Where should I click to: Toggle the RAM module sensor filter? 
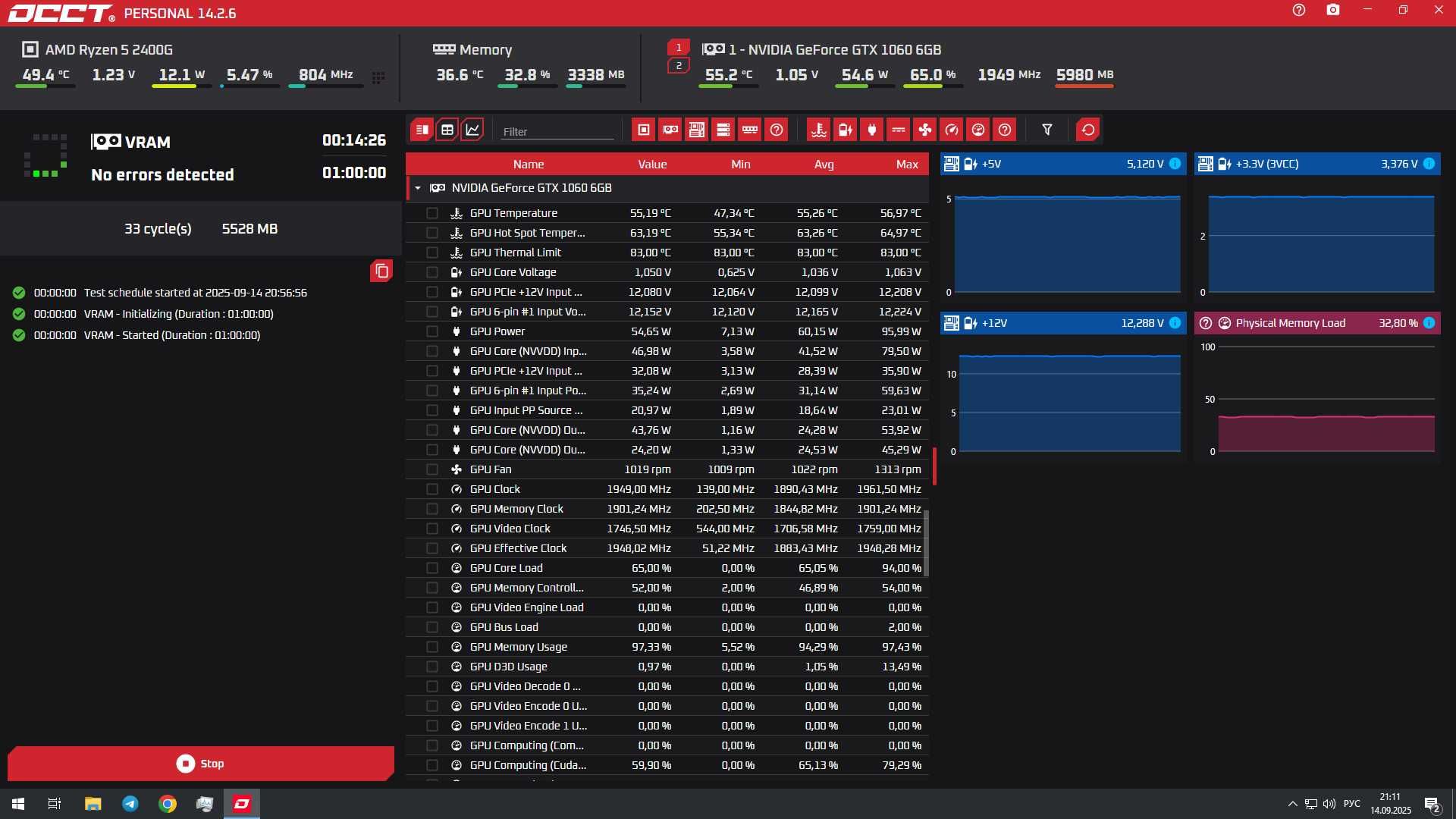pos(750,130)
